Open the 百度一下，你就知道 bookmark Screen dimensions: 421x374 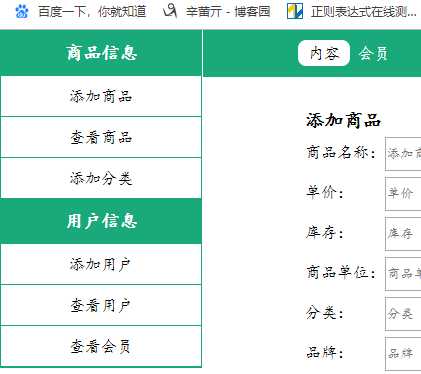click(x=80, y=11)
